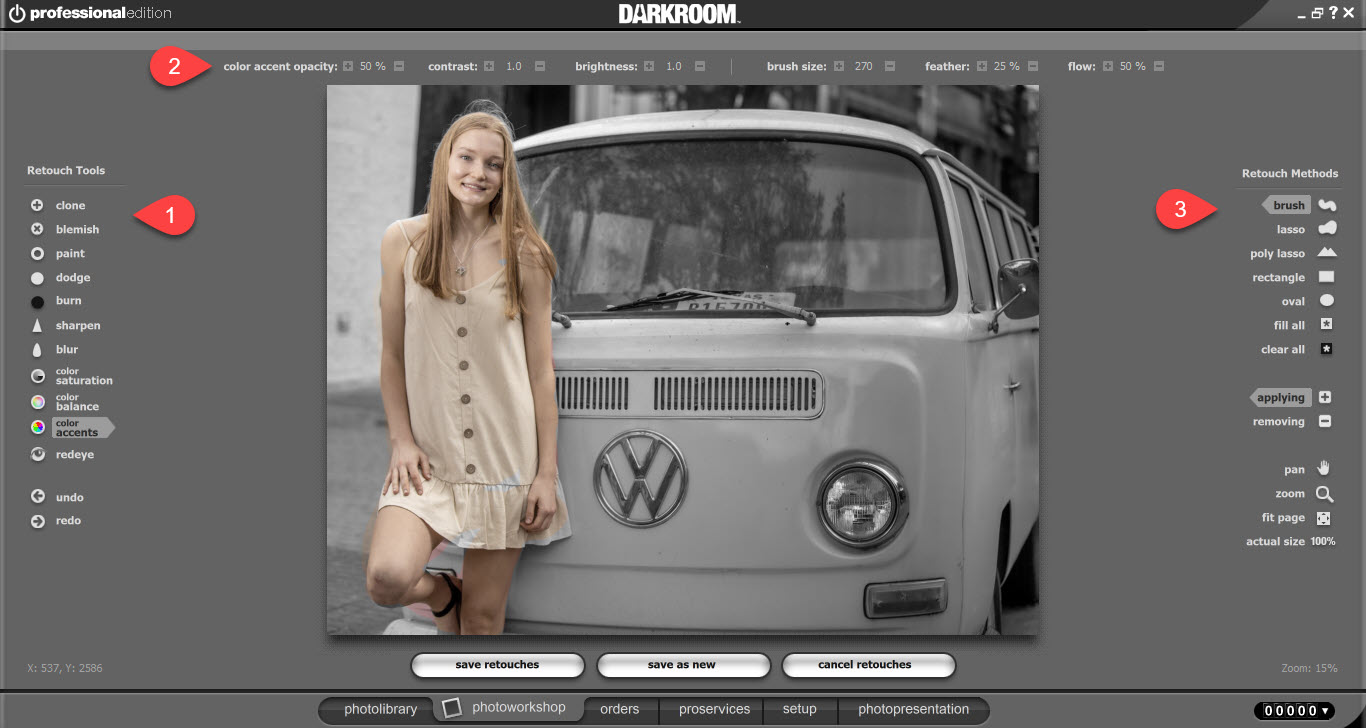Select the brush retouch method

coord(1298,205)
